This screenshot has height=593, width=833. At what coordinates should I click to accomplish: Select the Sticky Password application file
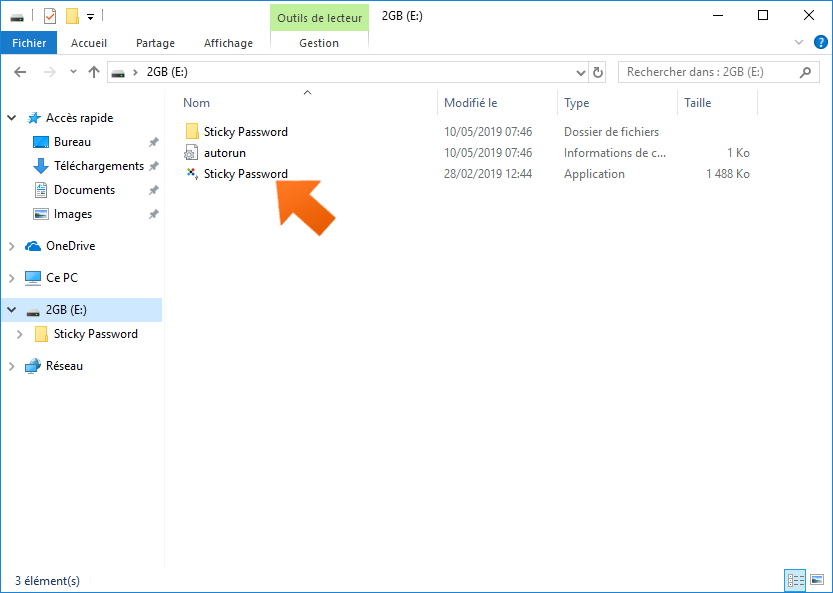tap(245, 174)
